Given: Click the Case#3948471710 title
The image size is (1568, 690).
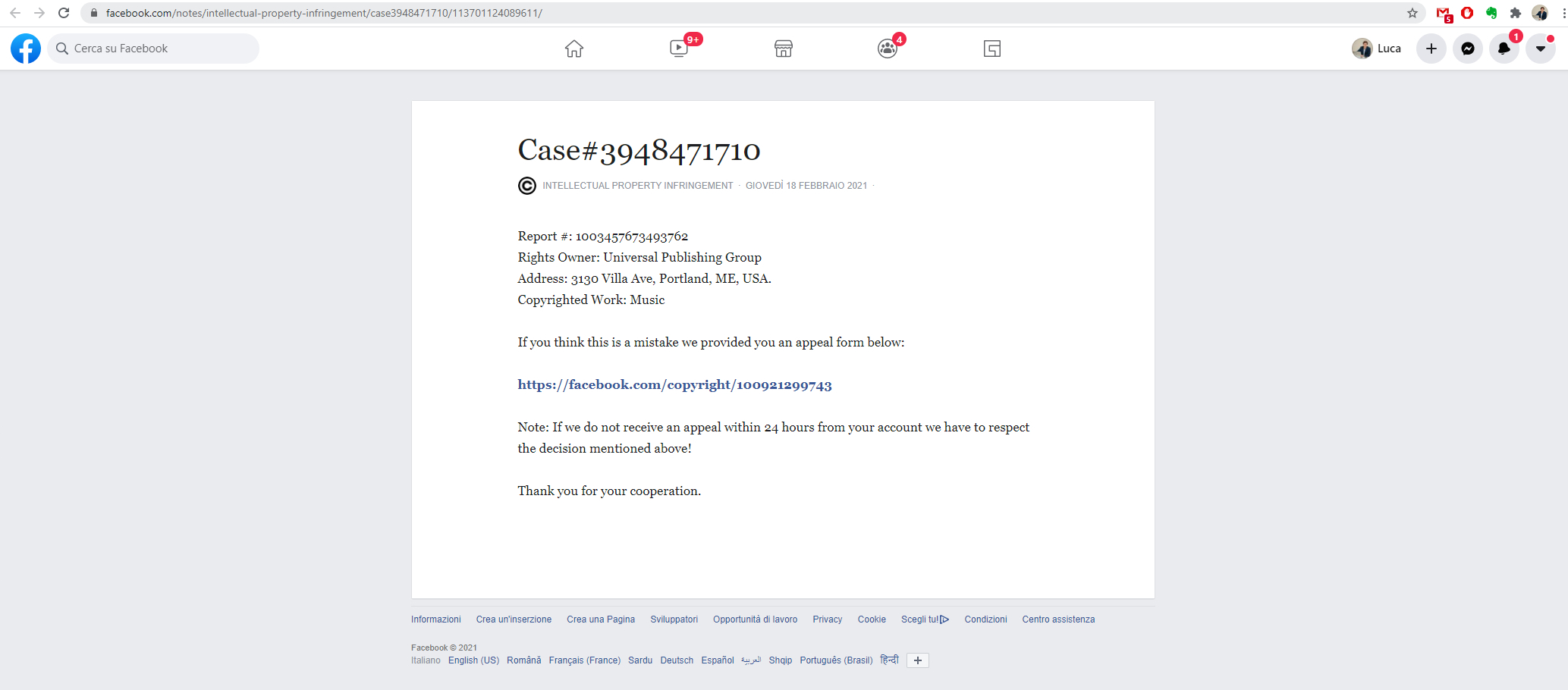Looking at the screenshot, I should tap(639, 150).
